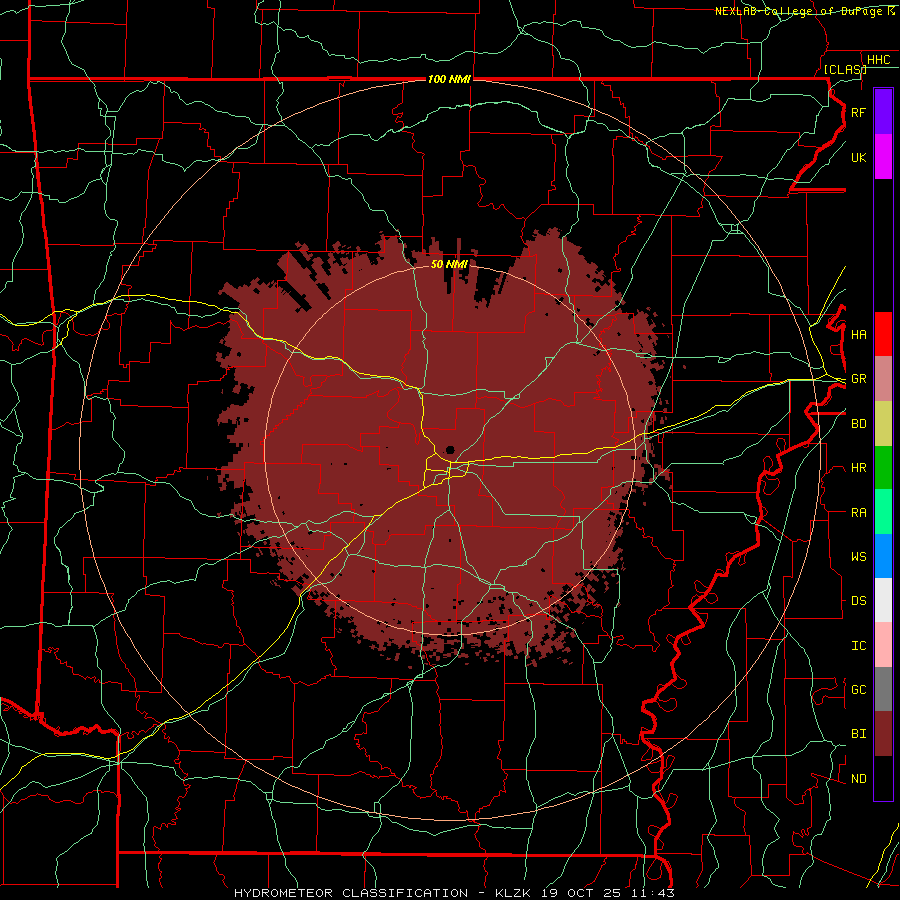
Task: Click the 'UK' legend label
Action: [x=858, y=157]
